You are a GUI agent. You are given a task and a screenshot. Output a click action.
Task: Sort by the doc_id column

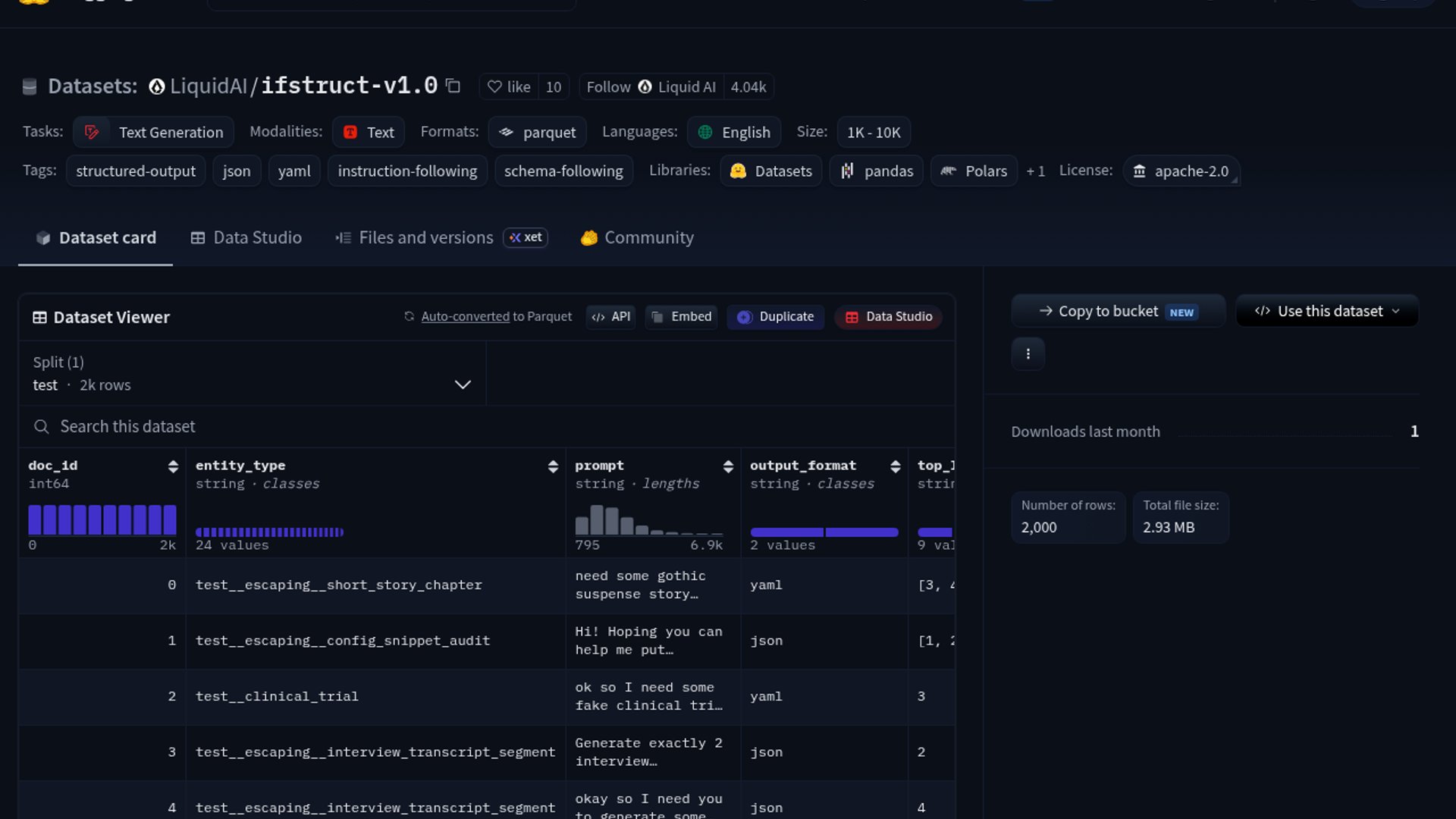click(173, 466)
